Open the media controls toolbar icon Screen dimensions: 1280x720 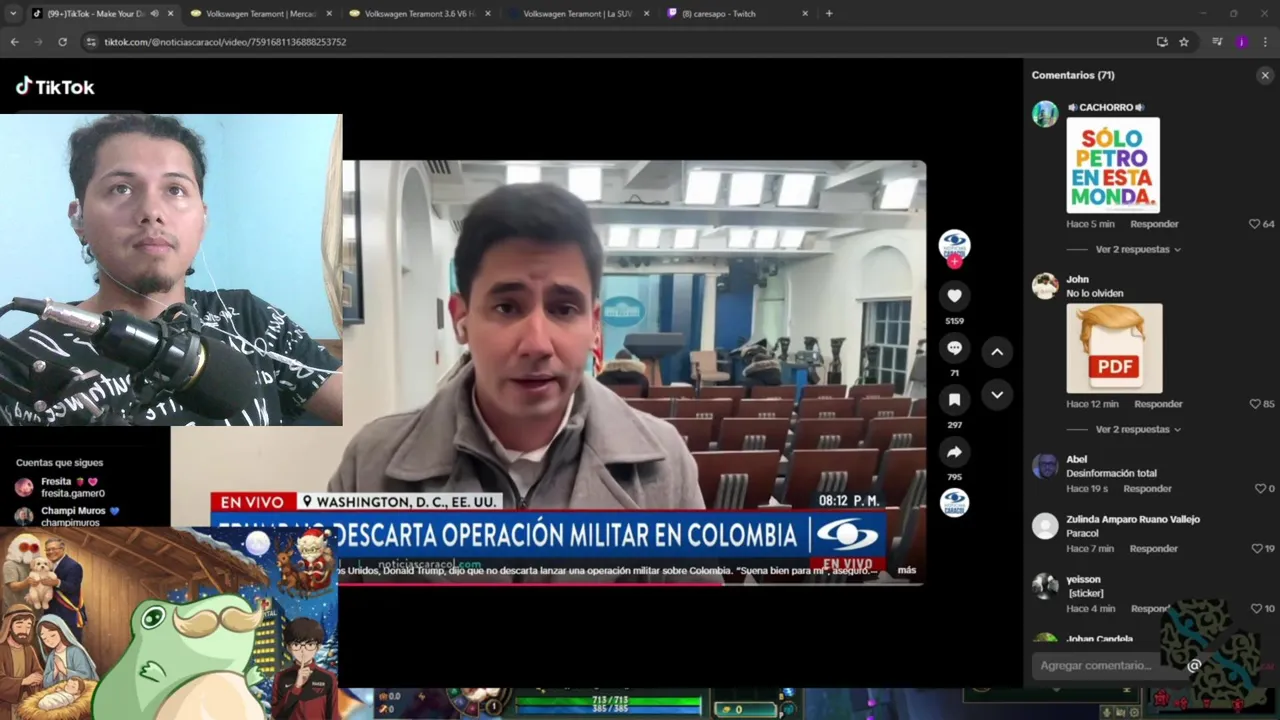tap(1217, 42)
